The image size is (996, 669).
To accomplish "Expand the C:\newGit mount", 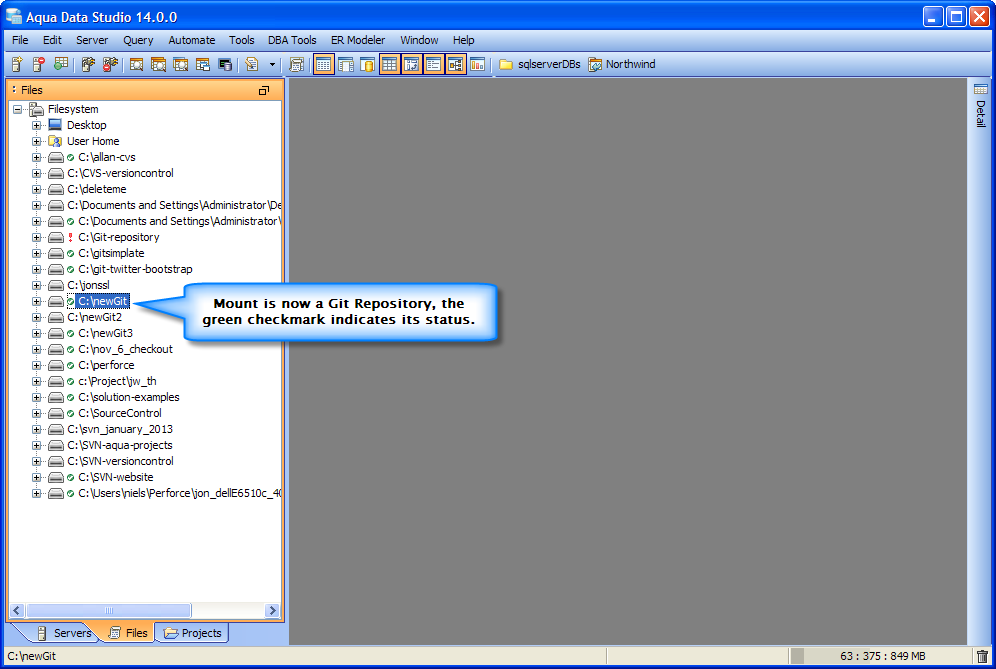I will coord(36,302).
